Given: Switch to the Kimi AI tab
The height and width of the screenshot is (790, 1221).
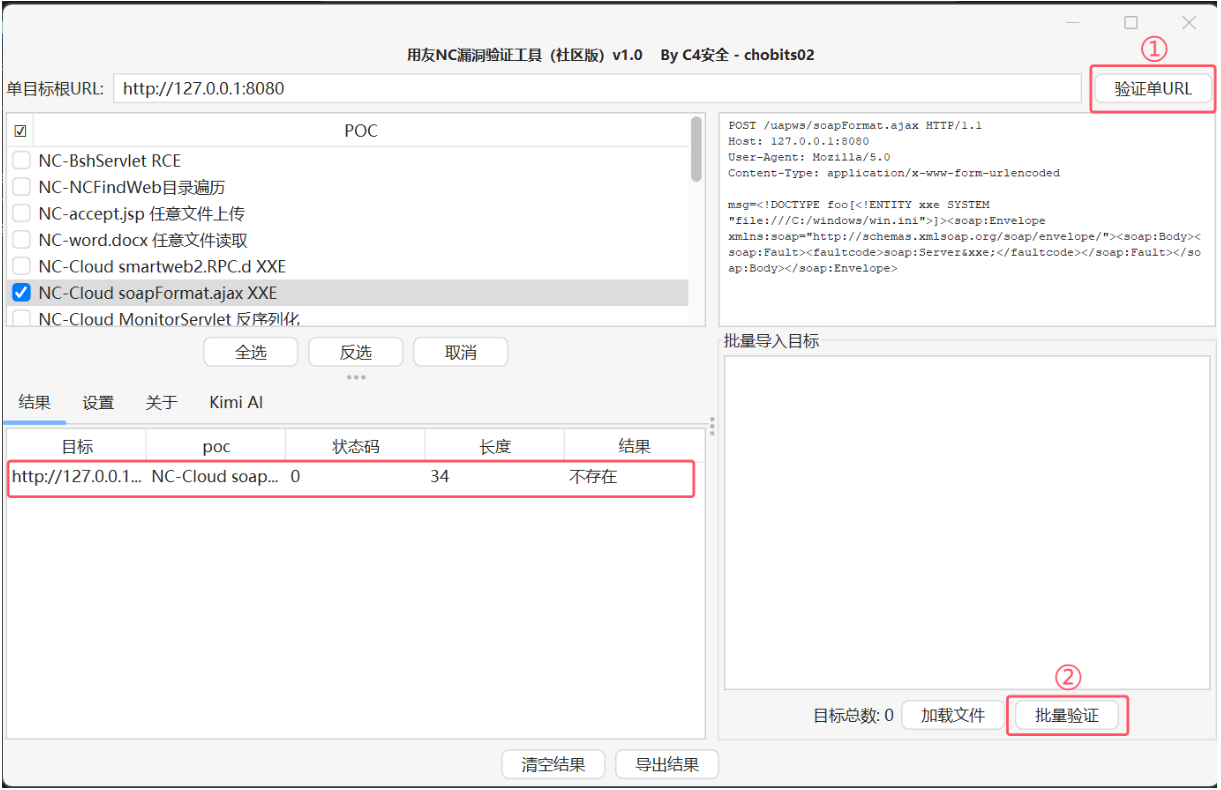Looking at the screenshot, I should (x=236, y=403).
